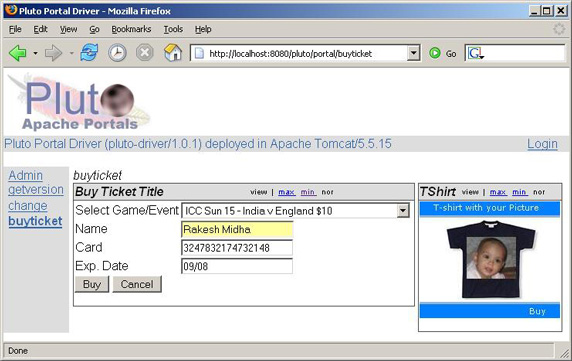
Task: Click the 'nor' text in Buy Ticket portlet
Action: [x=328, y=192]
